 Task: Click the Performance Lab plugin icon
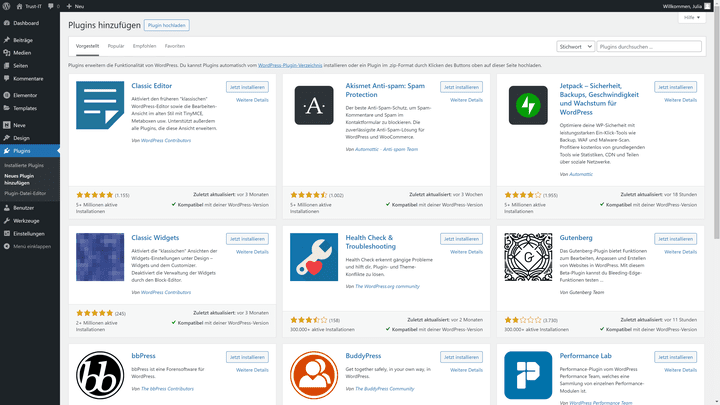pyautogui.click(x=528, y=375)
